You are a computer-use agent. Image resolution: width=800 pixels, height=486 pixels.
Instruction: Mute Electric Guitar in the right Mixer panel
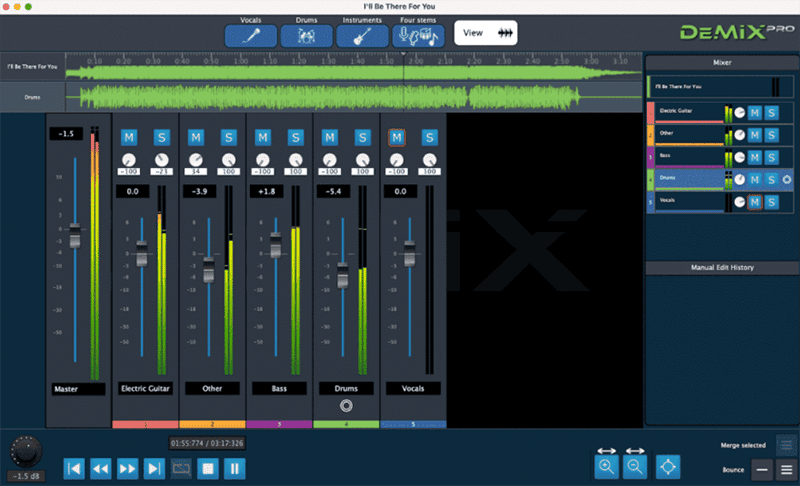pos(755,113)
